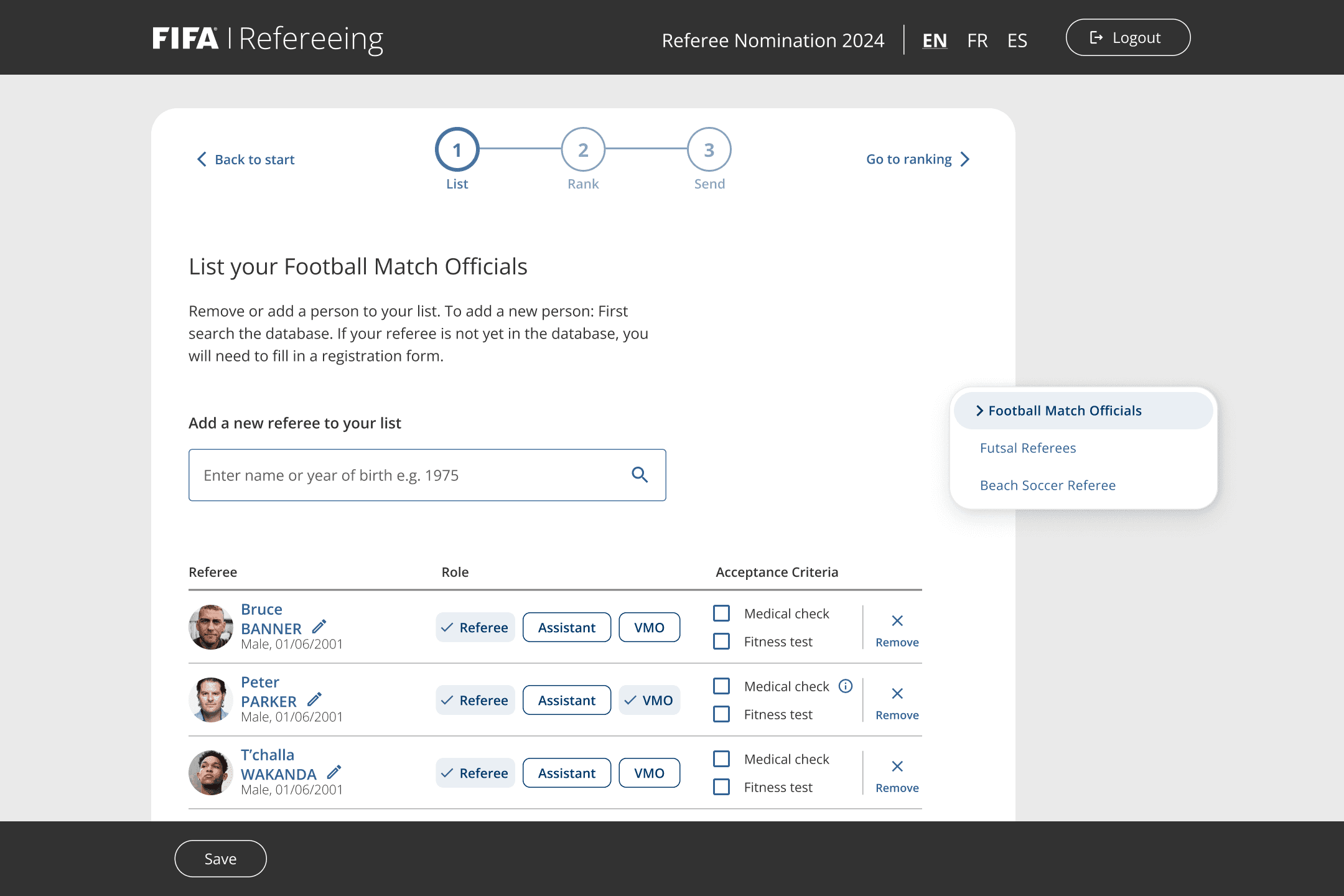
Task: Open Medical check info icon for Peter PARKER
Action: tap(846, 686)
